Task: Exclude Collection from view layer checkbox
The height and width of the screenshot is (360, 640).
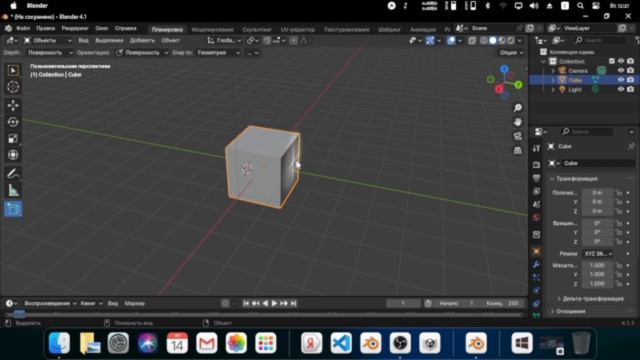Action: pyautogui.click(x=611, y=61)
